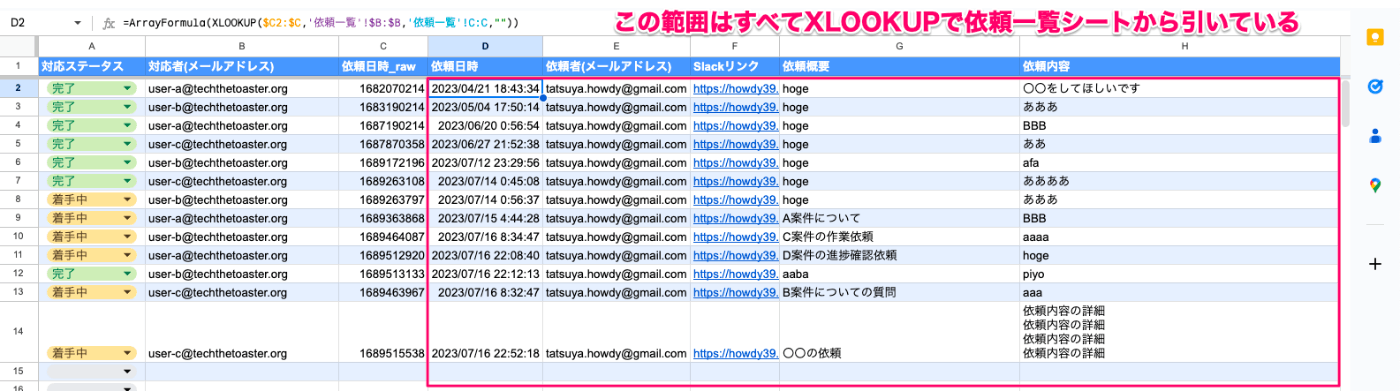The image size is (1400, 391).
Task: Open the 着手中 status dropdown for 1689263797 row
Action: (x=127, y=199)
